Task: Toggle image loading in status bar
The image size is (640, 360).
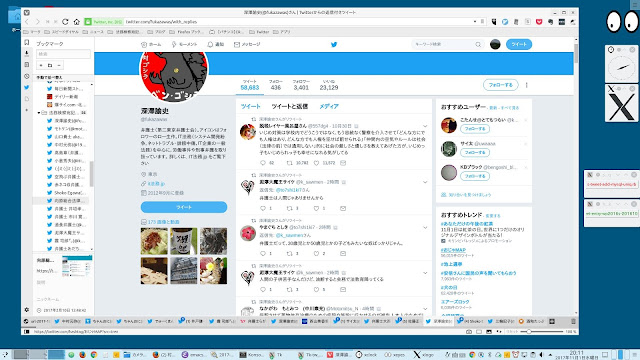Action: point(489,332)
